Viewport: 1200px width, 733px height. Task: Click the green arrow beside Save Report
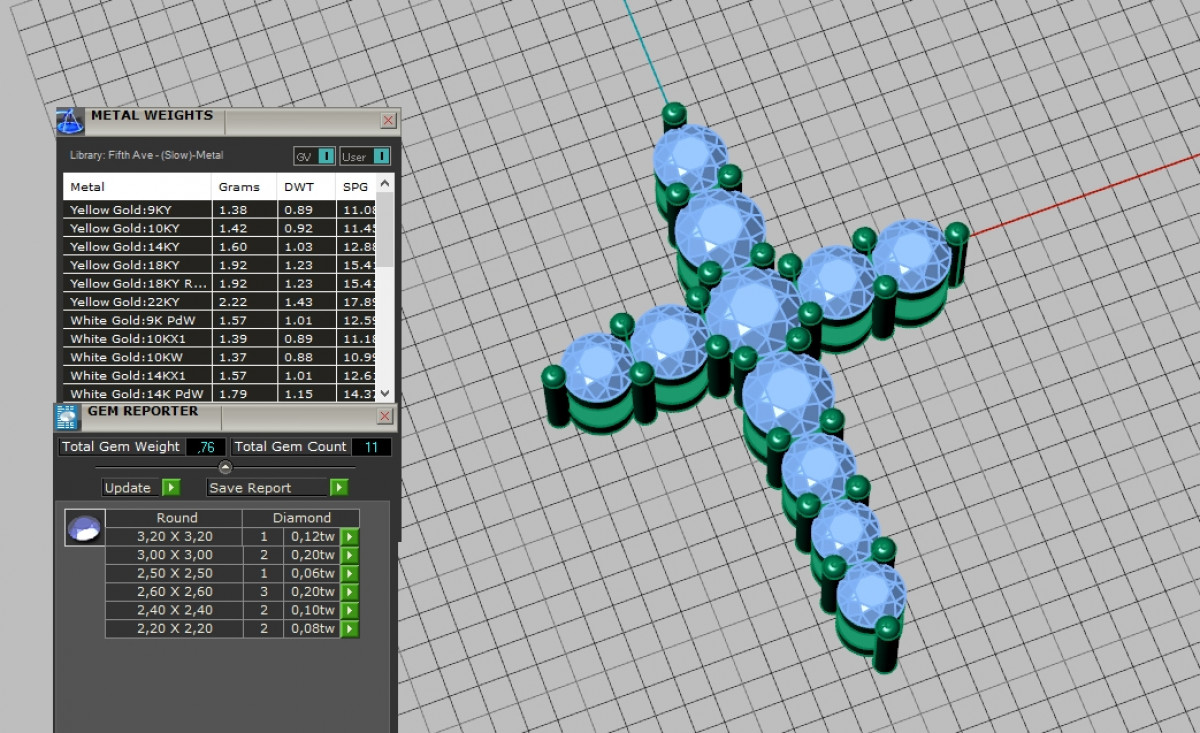(x=339, y=488)
